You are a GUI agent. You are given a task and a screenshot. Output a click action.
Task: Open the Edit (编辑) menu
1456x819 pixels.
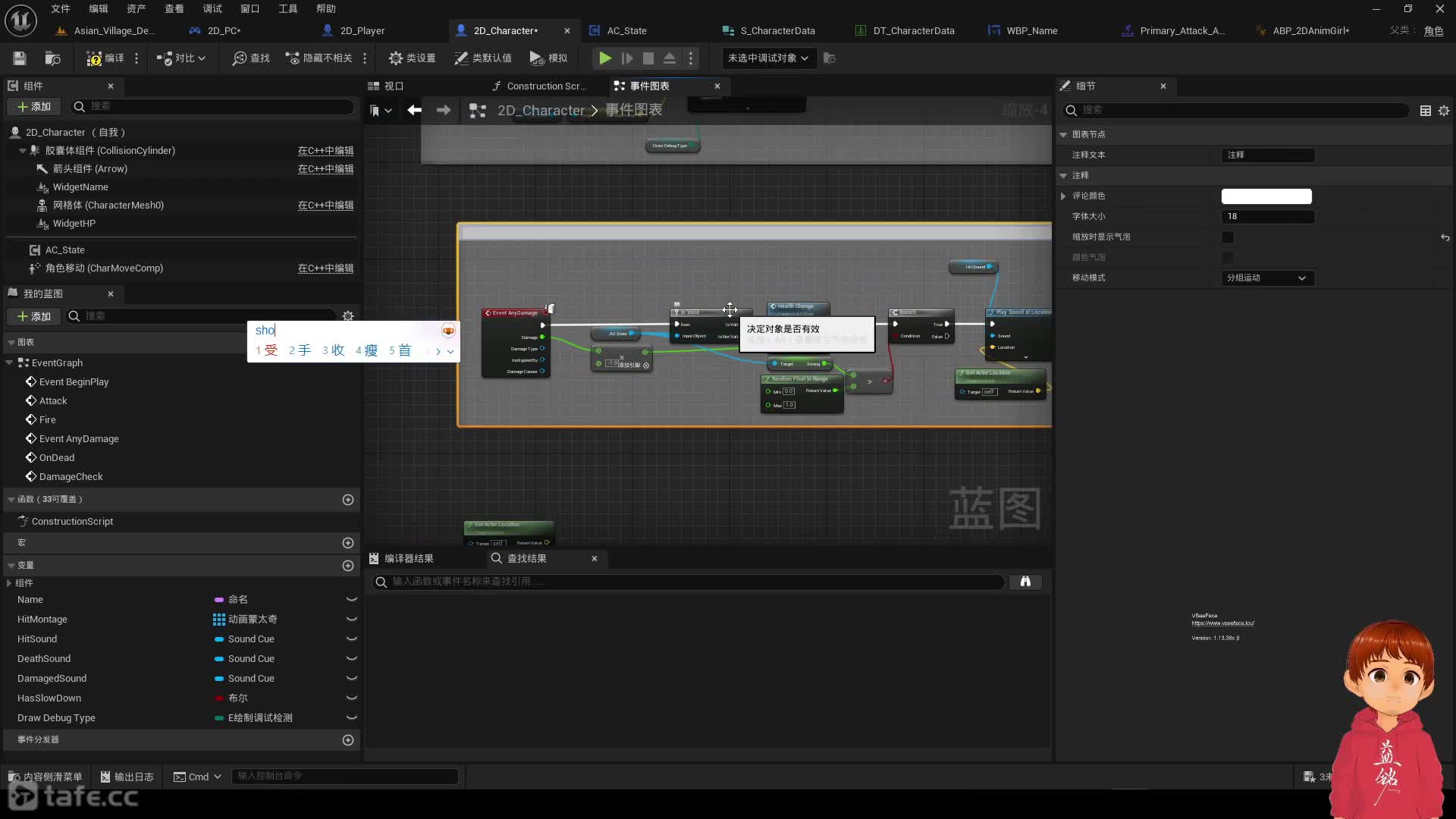(x=99, y=9)
